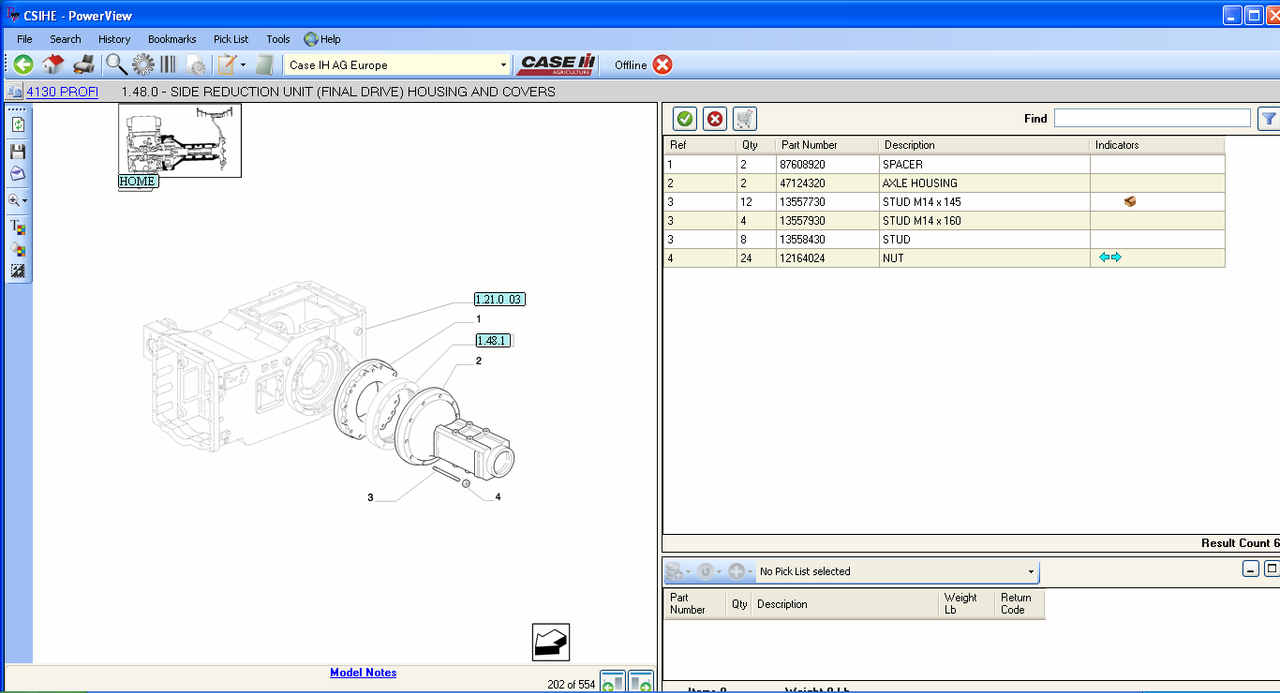The width and height of the screenshot is (1280, 693).
Task: Click the save diskette icon in sidebar
Action: (x=18, y=151)
